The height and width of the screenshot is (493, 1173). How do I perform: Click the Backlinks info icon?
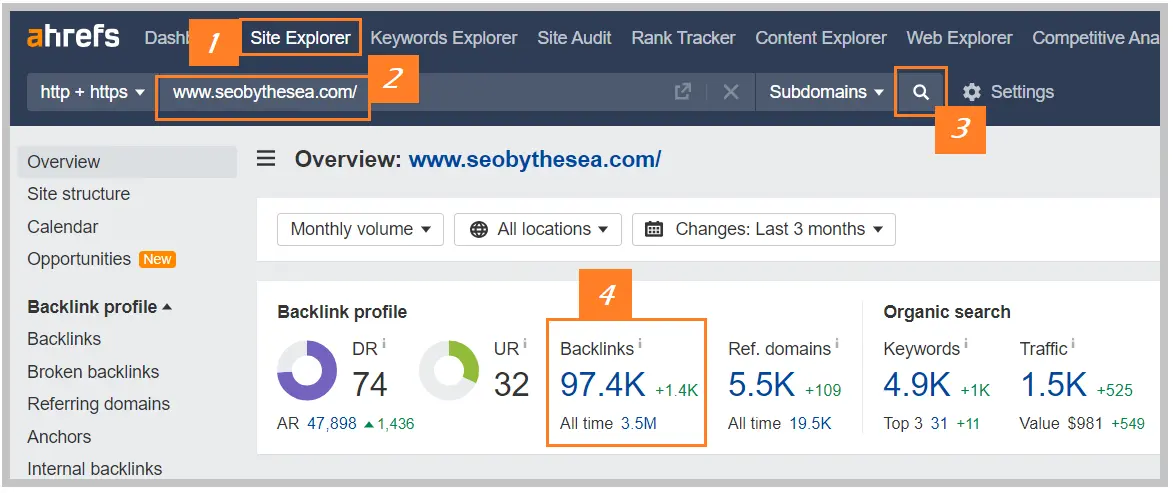(x=640, y=343)
